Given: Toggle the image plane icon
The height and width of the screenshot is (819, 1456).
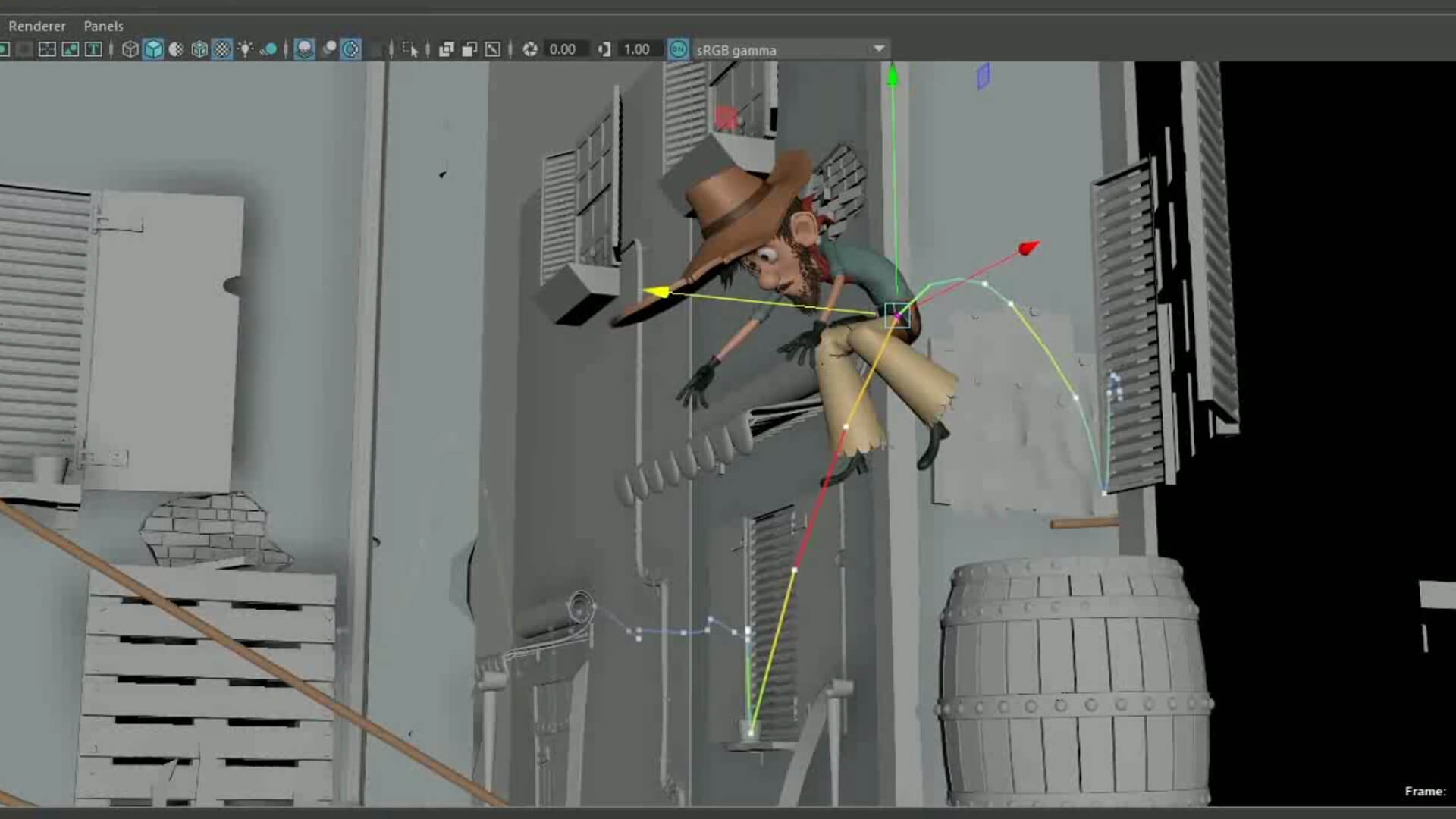Looking at the screenshot, I should click(71, 49).
